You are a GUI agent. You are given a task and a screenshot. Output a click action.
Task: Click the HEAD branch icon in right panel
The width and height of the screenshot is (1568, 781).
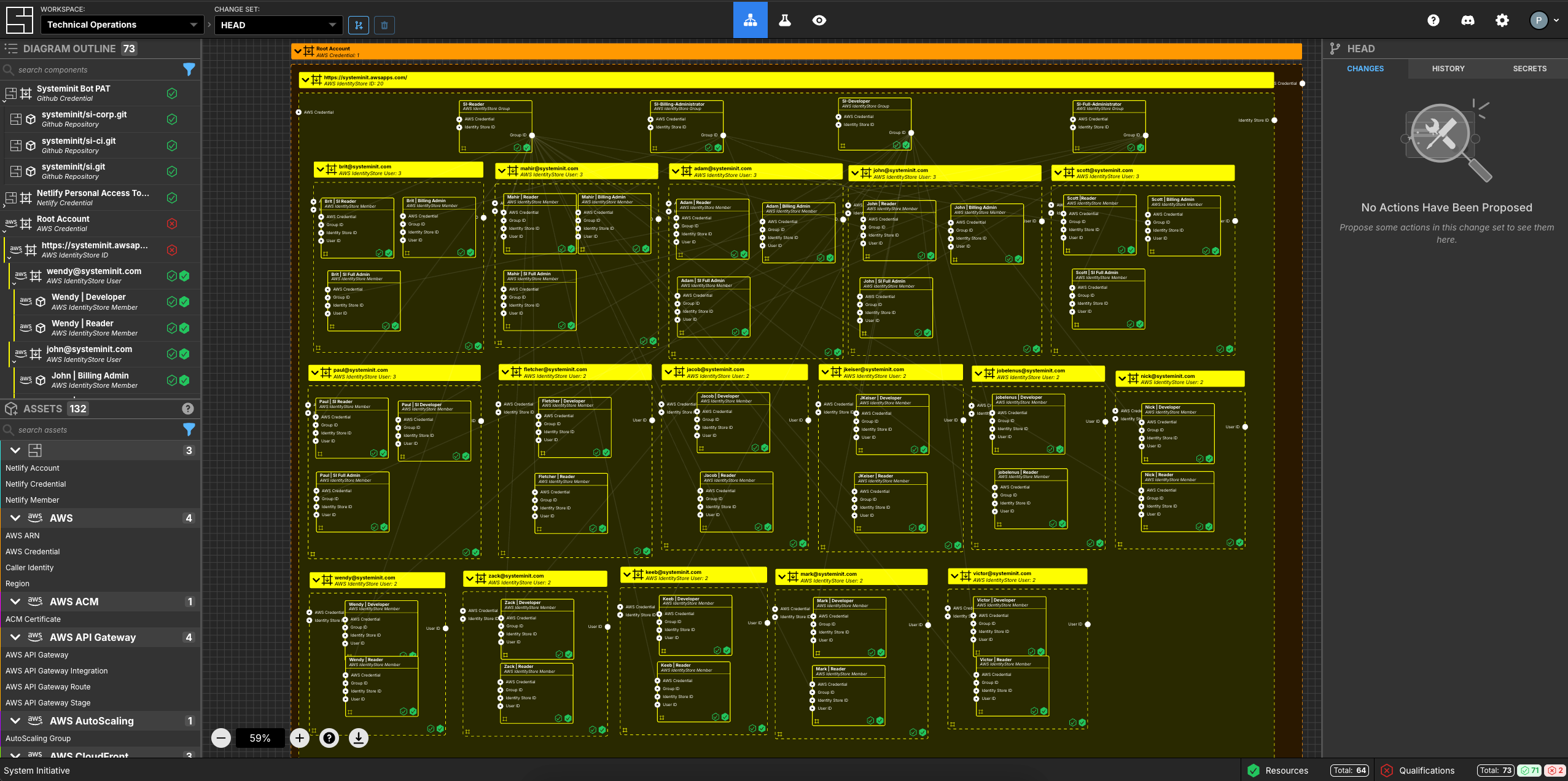pyautogui.click(x=1334, y=49)
